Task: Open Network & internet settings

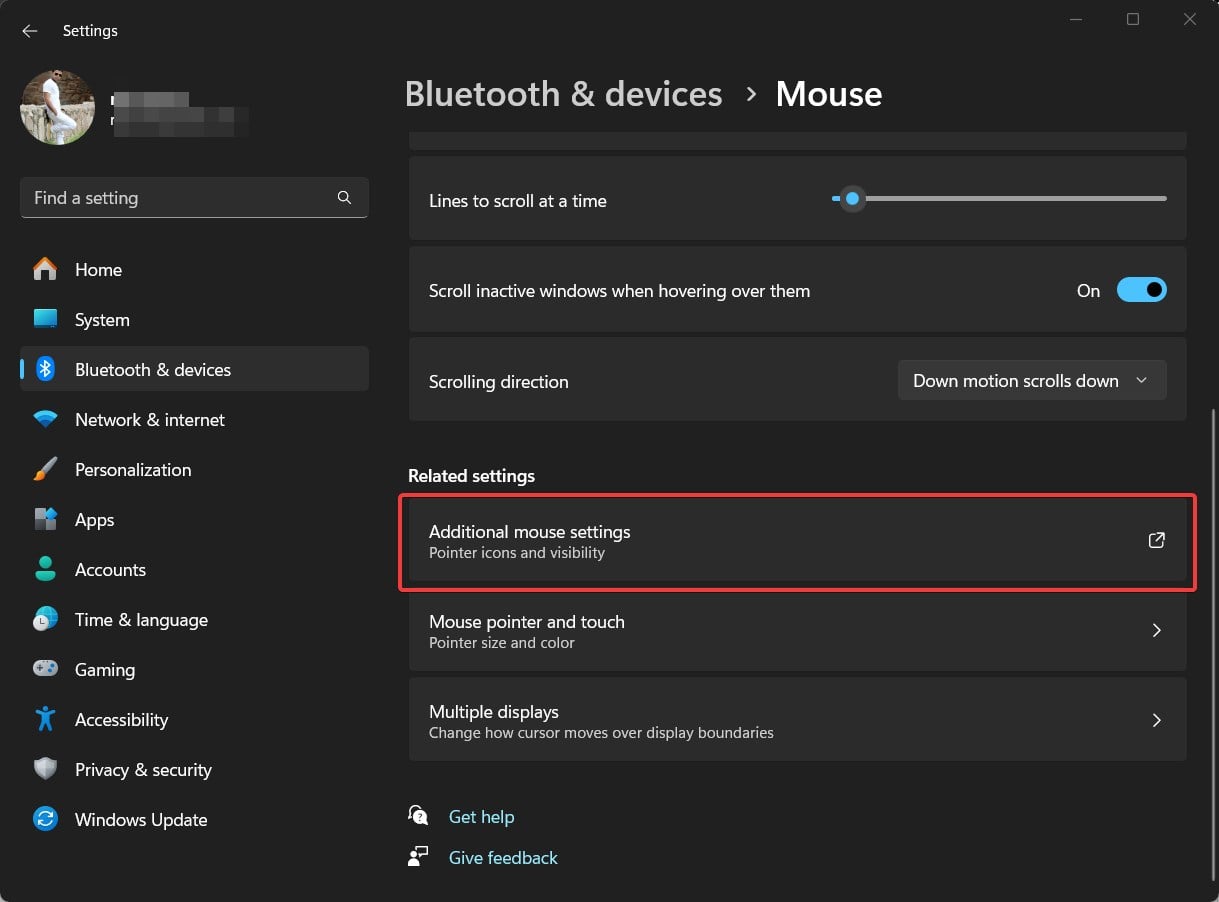Action: pos(149,420)
